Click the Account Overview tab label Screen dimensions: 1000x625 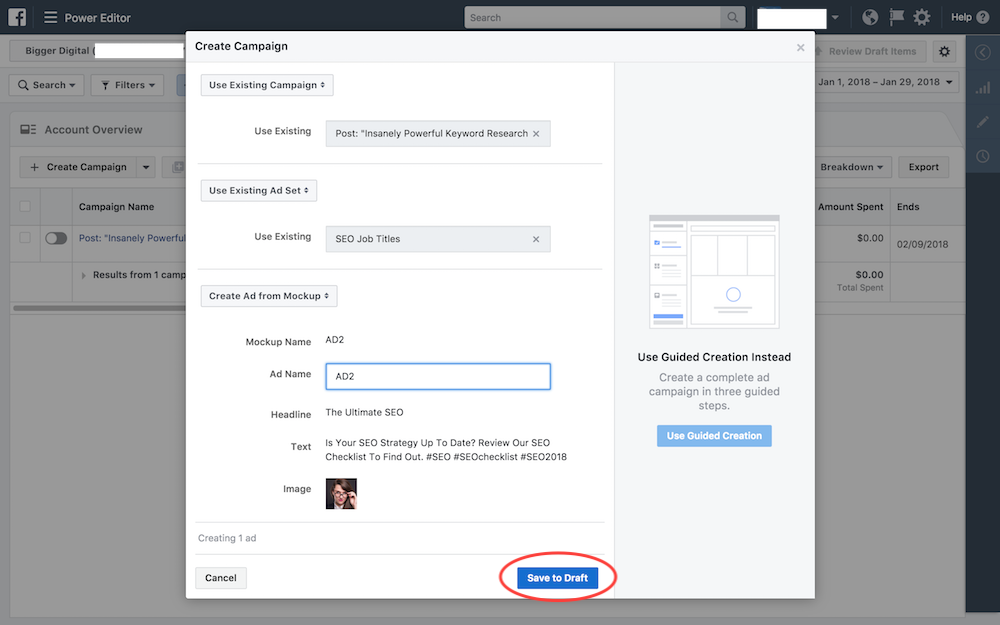tap(93, 129)
